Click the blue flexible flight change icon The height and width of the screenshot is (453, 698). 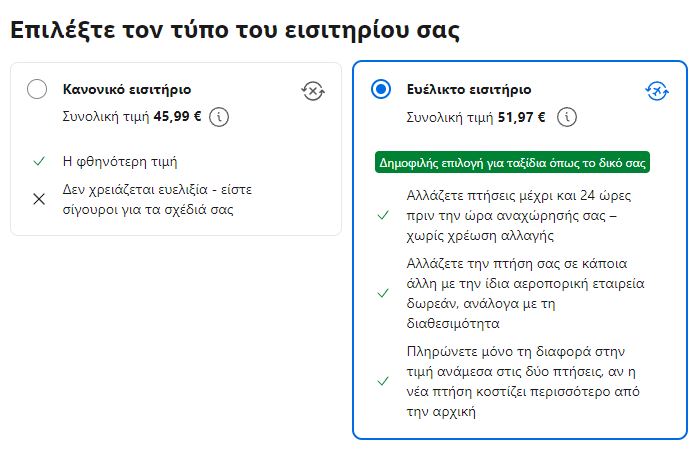[x=657, y=91]
